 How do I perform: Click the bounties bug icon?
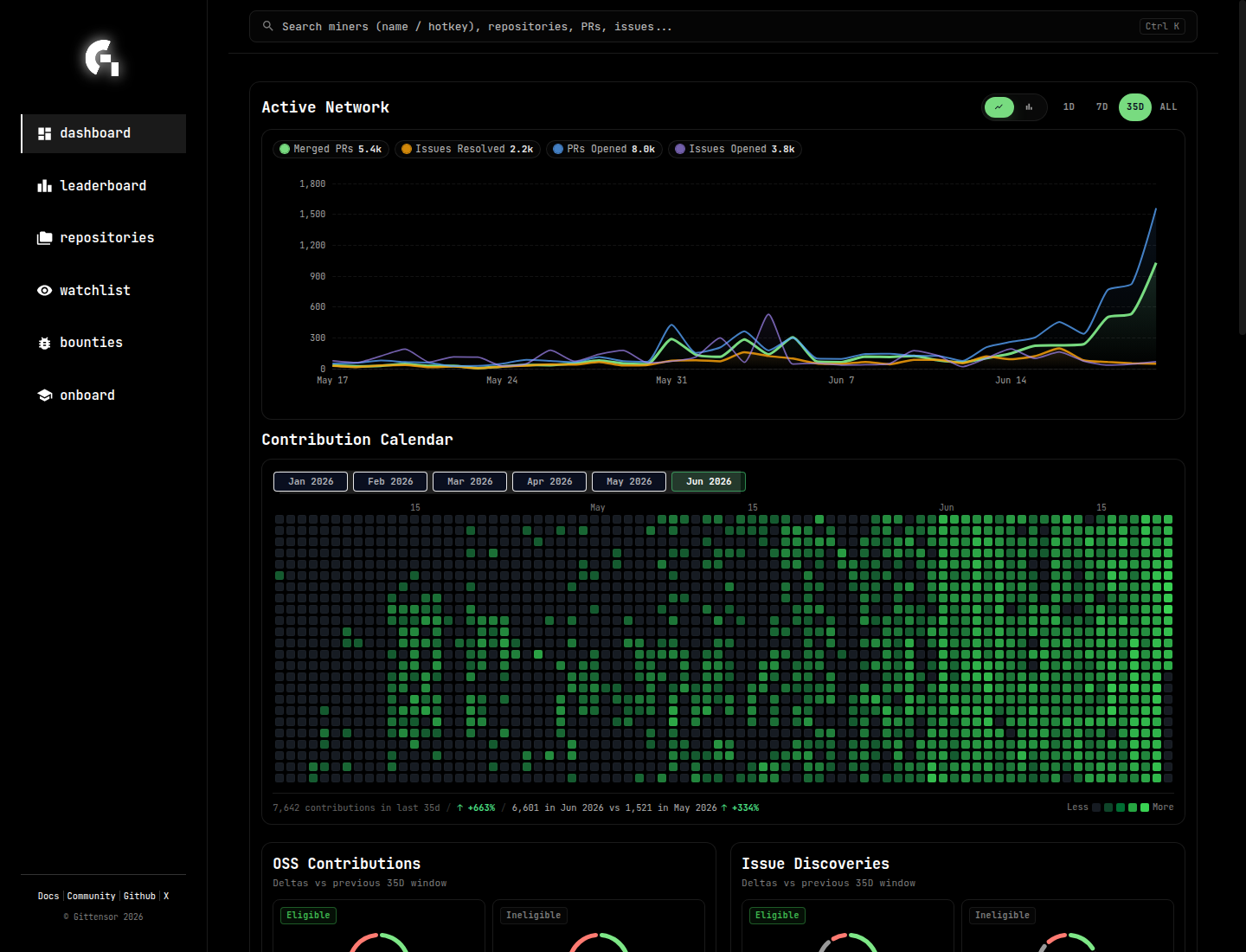point(45,343)
